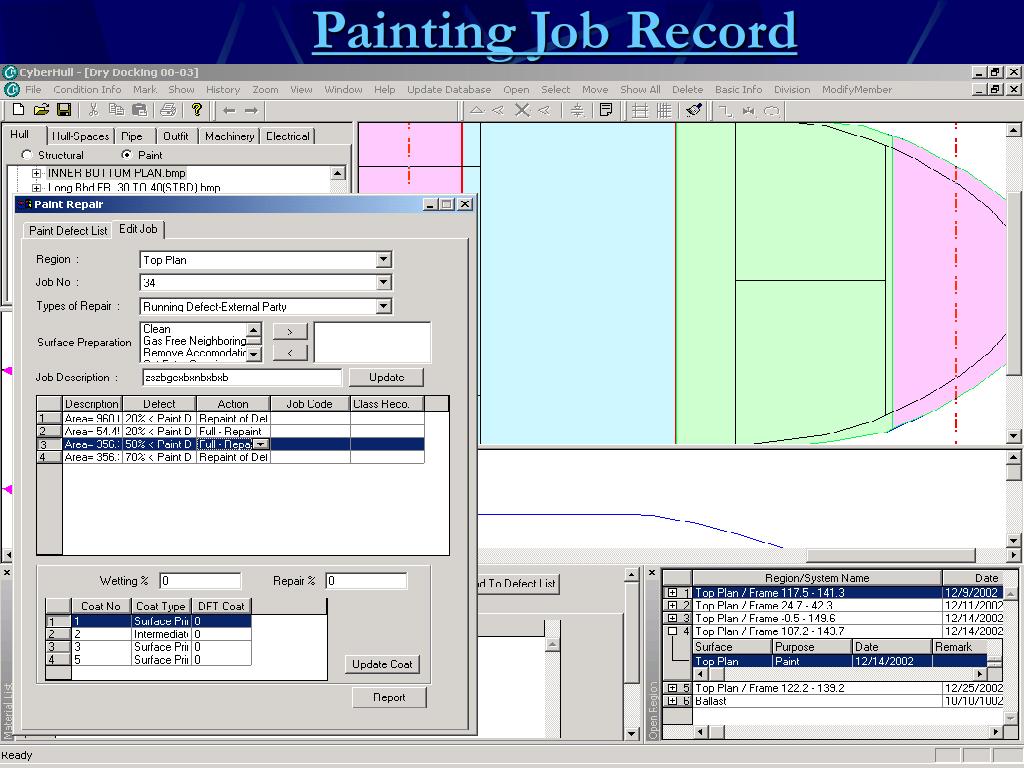Click the add (>) surface preparation button
This screenshot has height=768, width=1024.
(290, 332)
